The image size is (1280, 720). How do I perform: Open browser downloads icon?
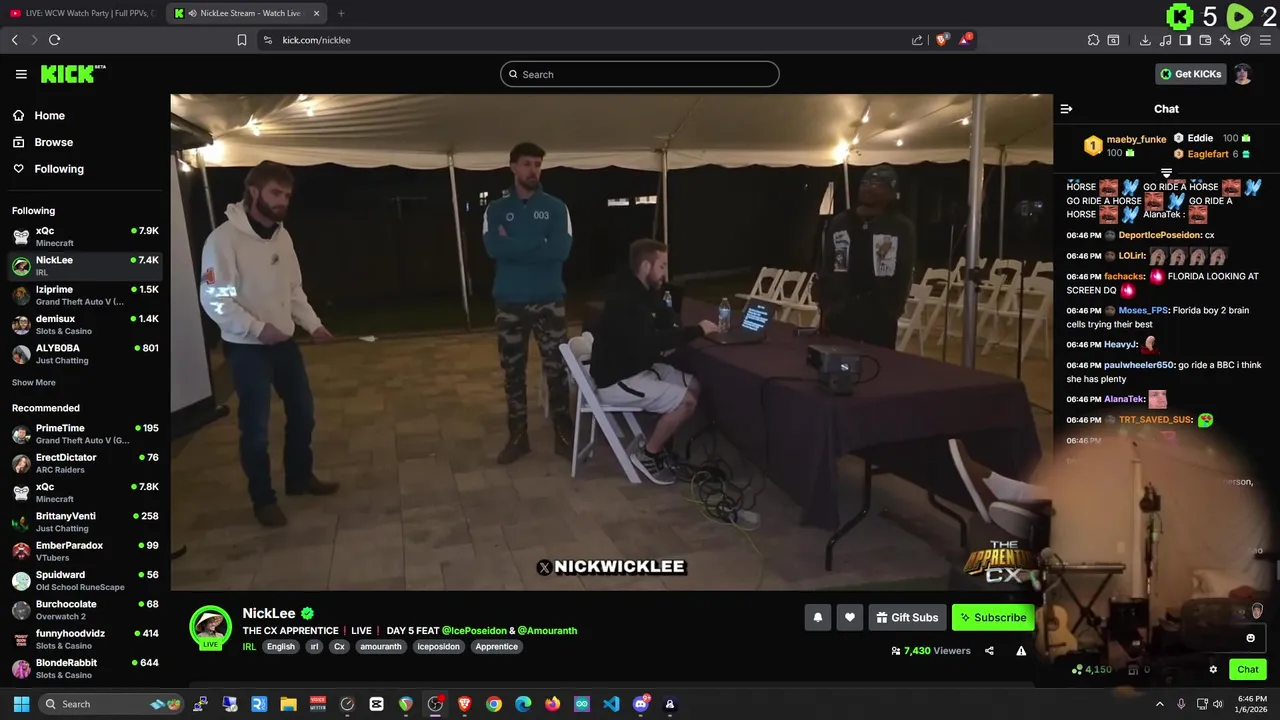[1145, 40]
